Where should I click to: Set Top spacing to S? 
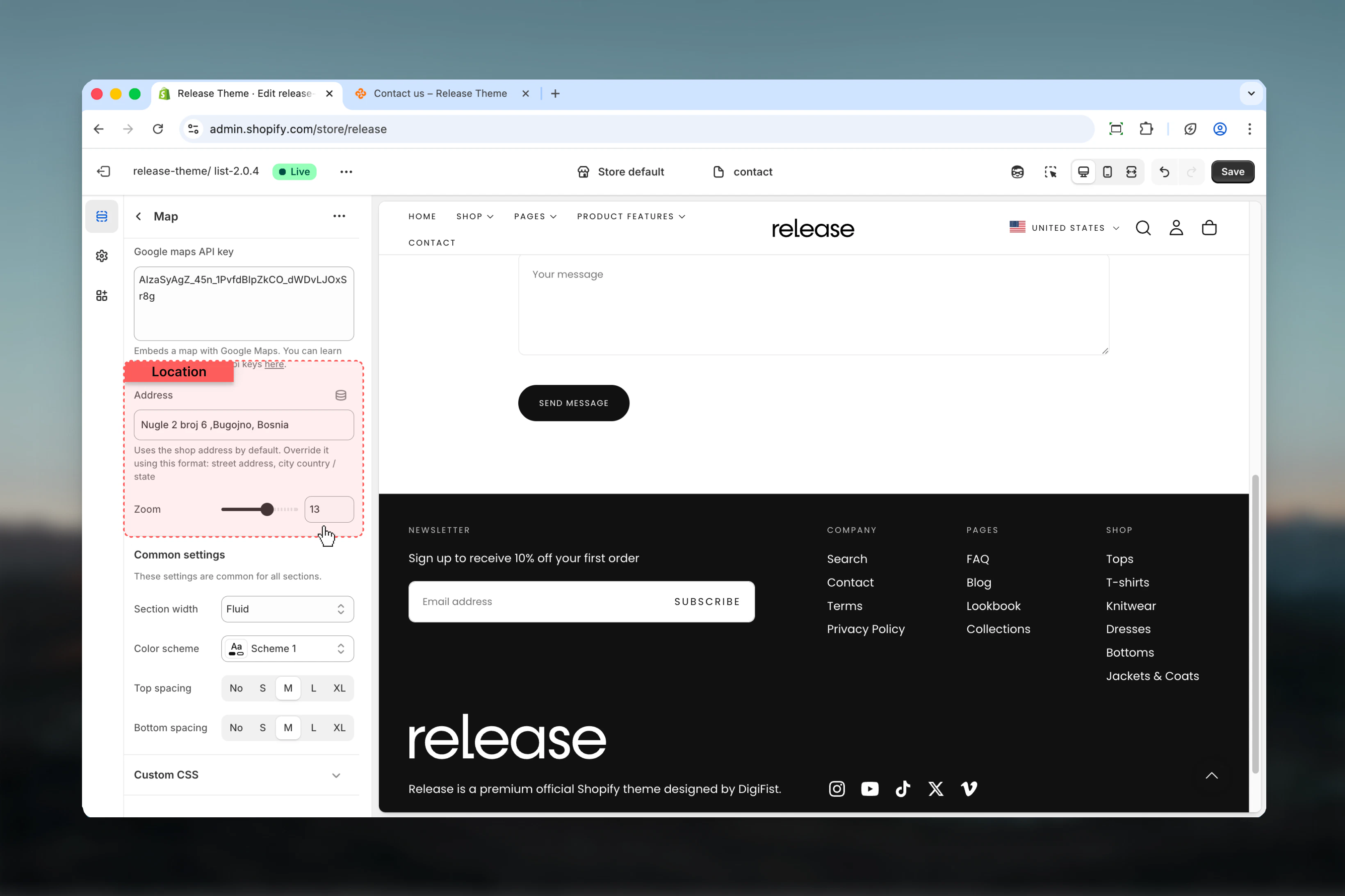coord(262,689)
